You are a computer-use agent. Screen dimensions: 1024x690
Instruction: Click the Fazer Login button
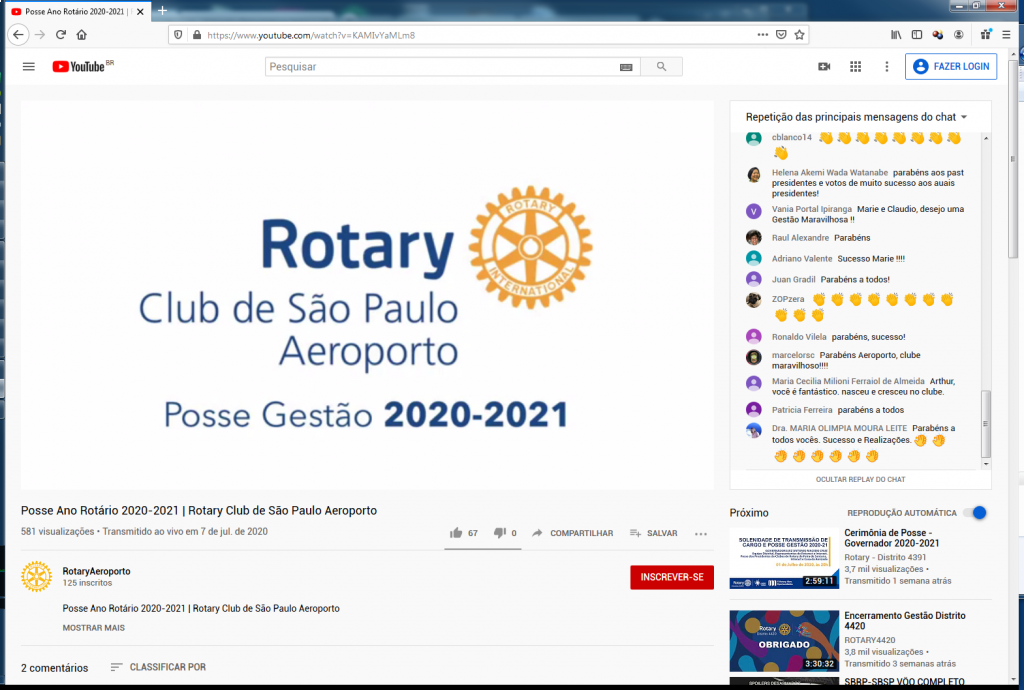(950, 67)
